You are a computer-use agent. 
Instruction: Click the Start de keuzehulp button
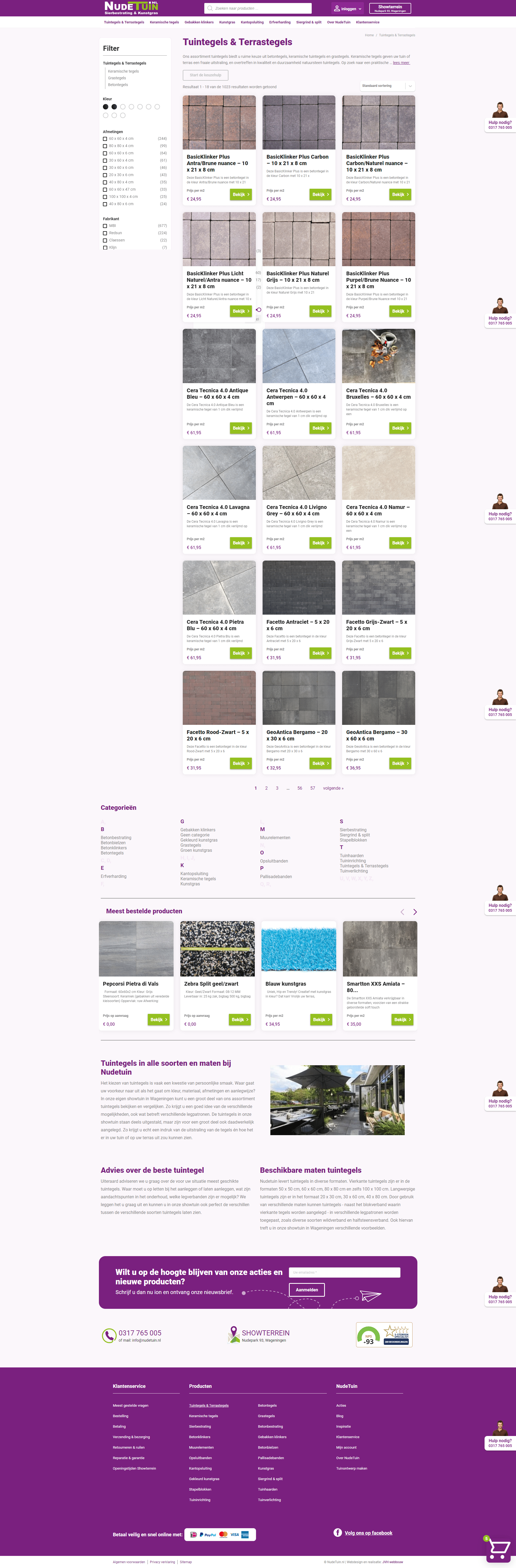click(x=206, y=75)
